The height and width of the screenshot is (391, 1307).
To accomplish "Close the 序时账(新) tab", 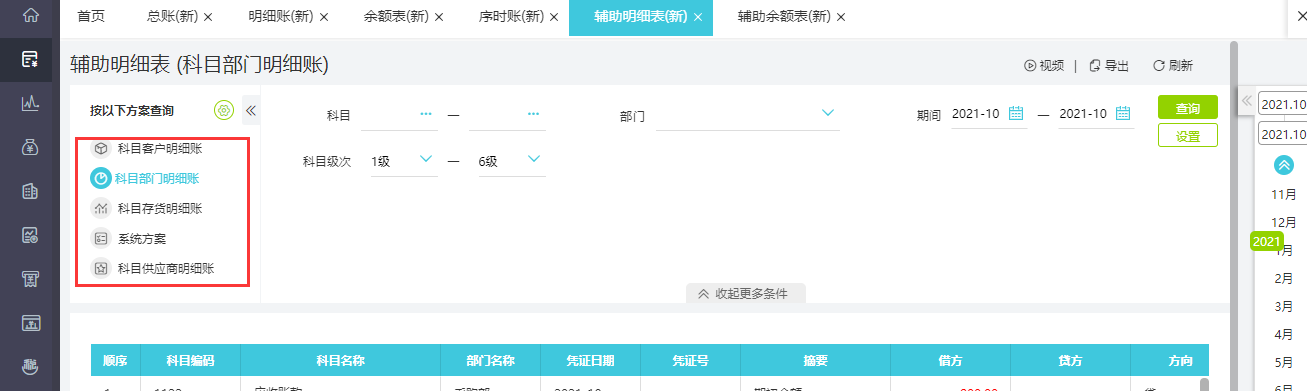I will pyautogui.click(x=554, y=18).
